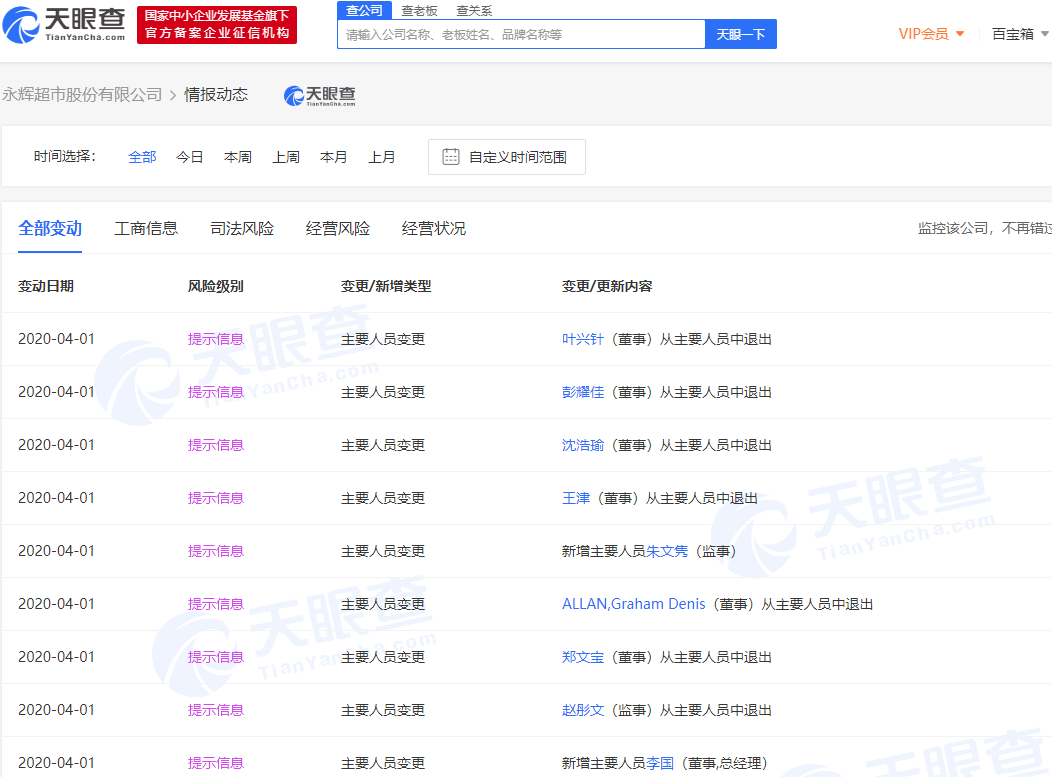Switch to 经营状况 tab

click(x=433, y=228)
